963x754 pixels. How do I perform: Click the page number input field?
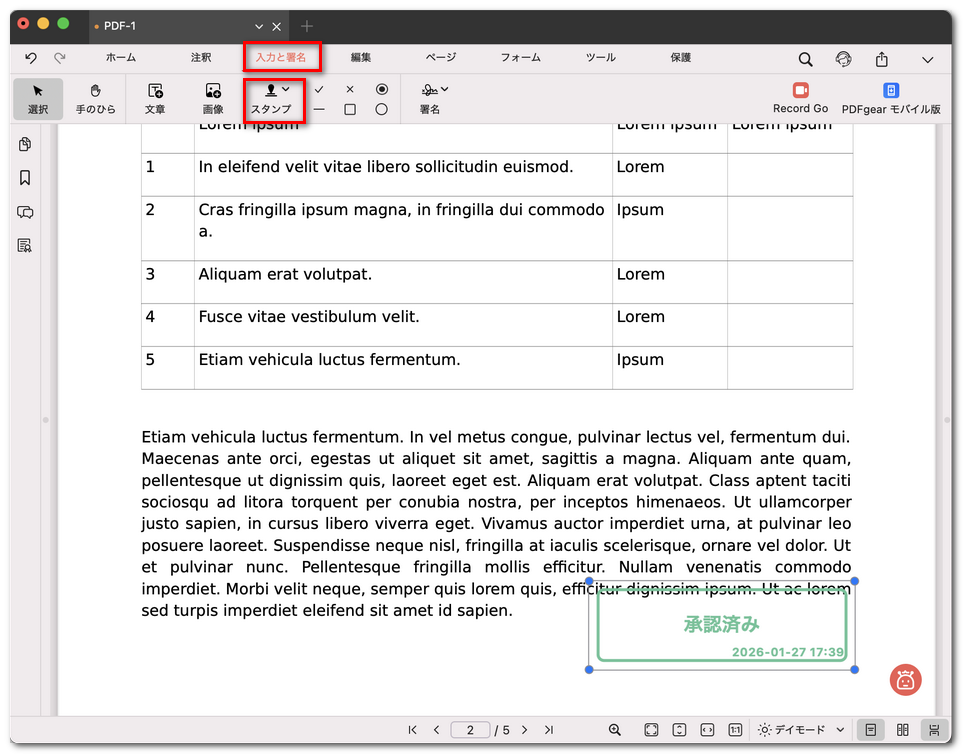pyautogui.click(x=470, y=730)
